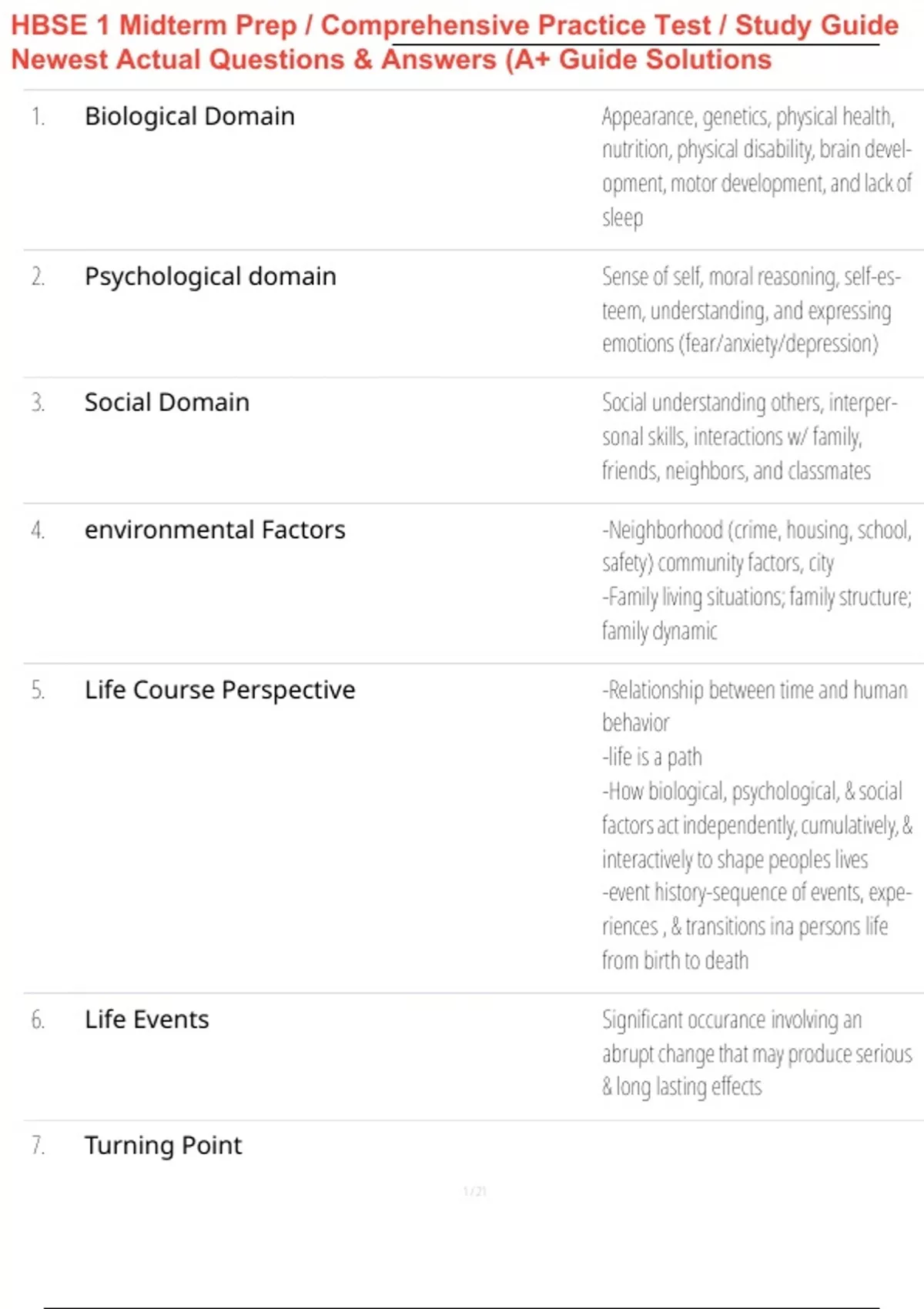Click the Psychological domain definition starting 'Sense of self'
The height and width of the screenshot is (1309, 924).
click(x=752, y=310)
